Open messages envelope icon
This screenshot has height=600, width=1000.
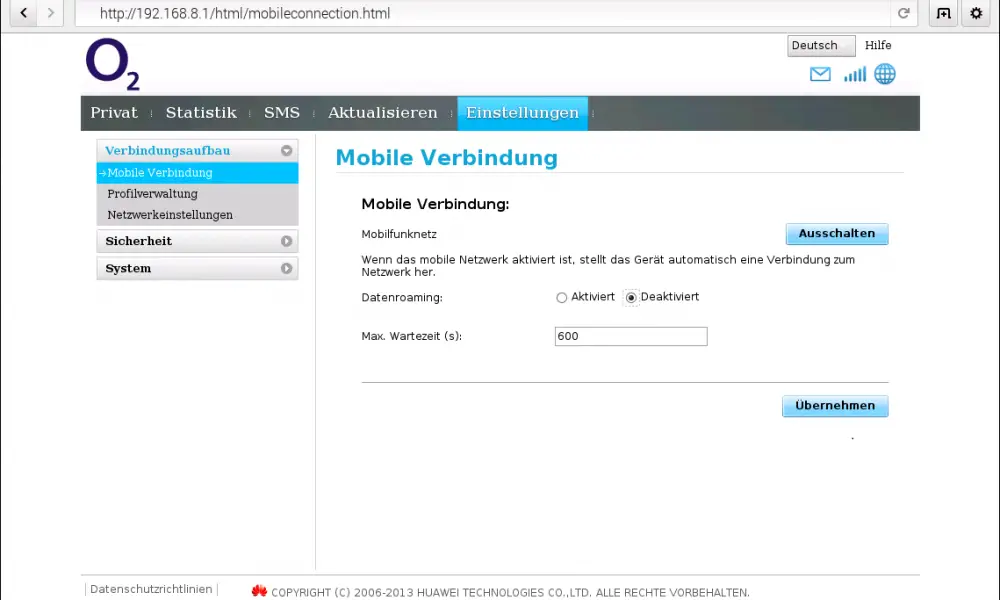tap(820, 74)
